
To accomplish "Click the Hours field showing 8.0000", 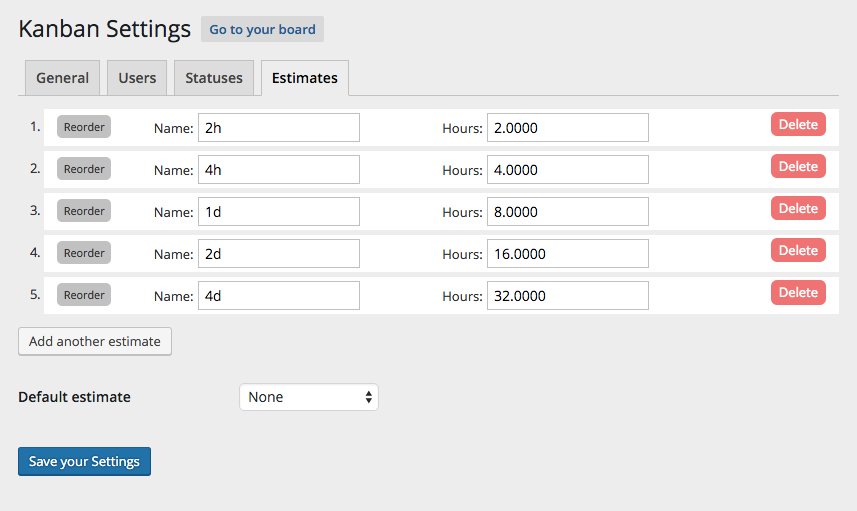I will click(568, 212).
